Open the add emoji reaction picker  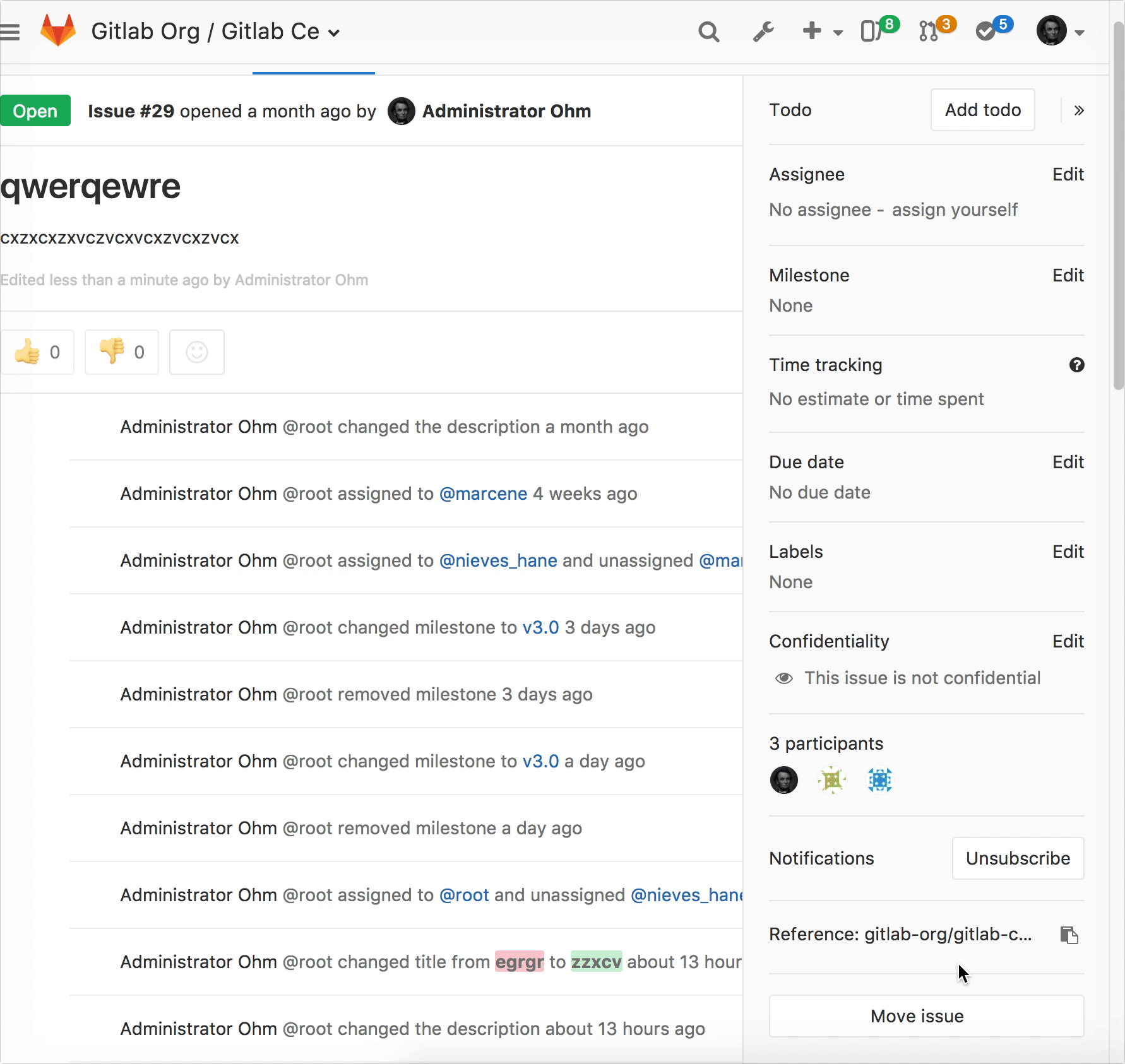197,352
